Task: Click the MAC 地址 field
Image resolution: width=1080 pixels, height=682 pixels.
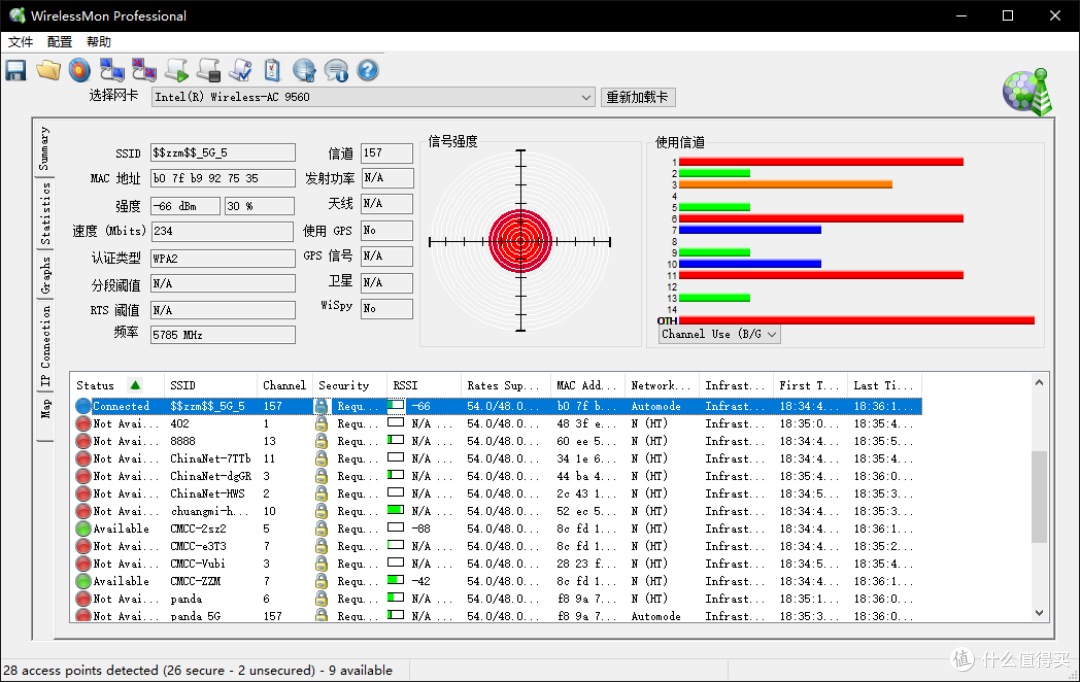Action: click(223, 178)
